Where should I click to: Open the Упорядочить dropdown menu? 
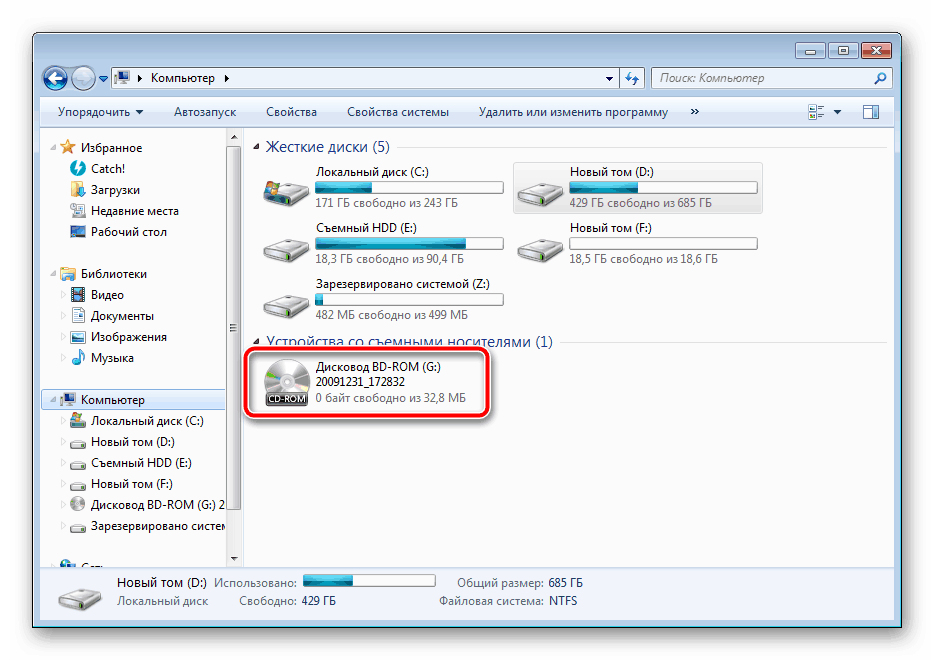click(x=100, y=112)
